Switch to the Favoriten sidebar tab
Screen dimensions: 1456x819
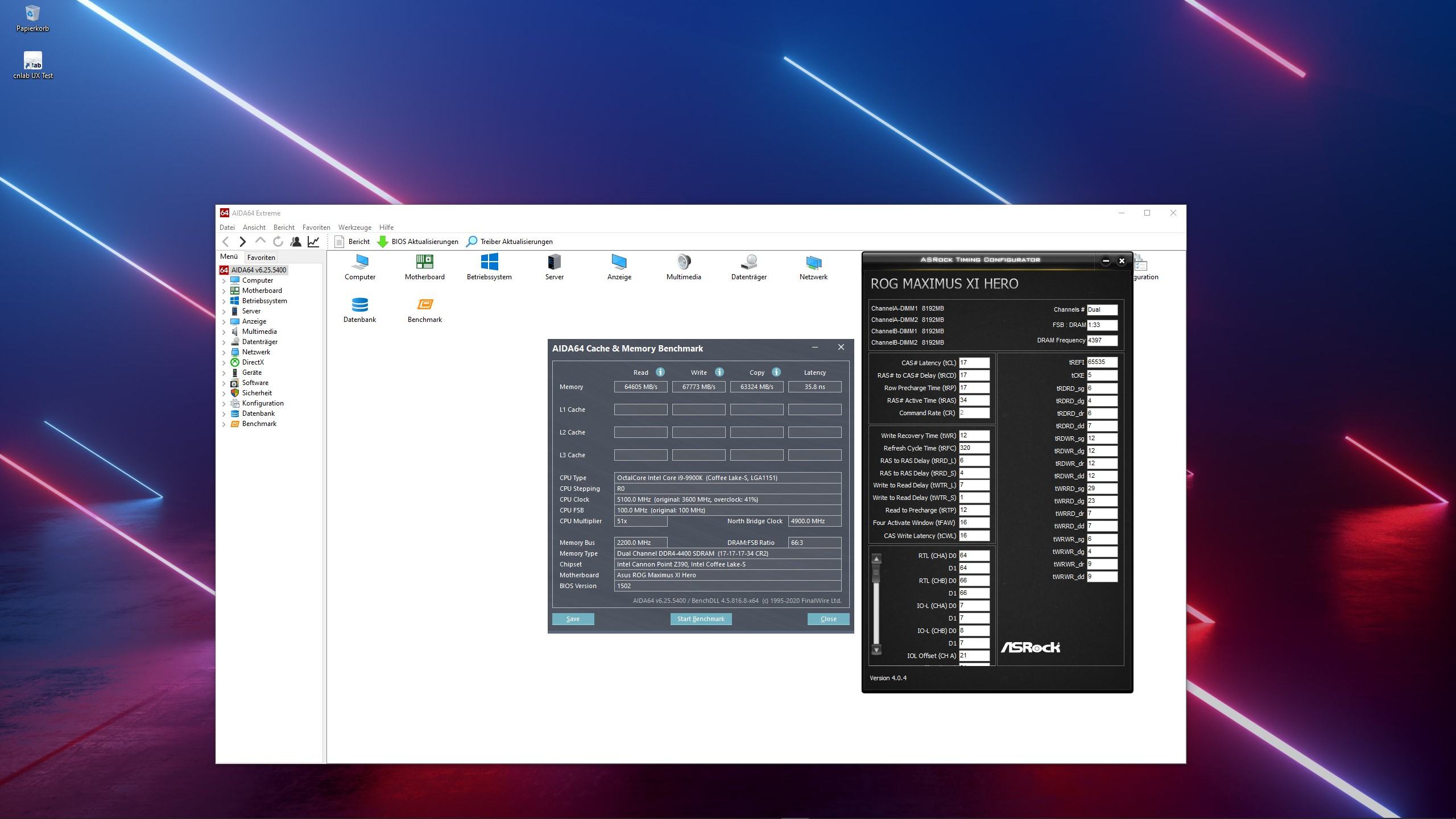tap(261, 257)
